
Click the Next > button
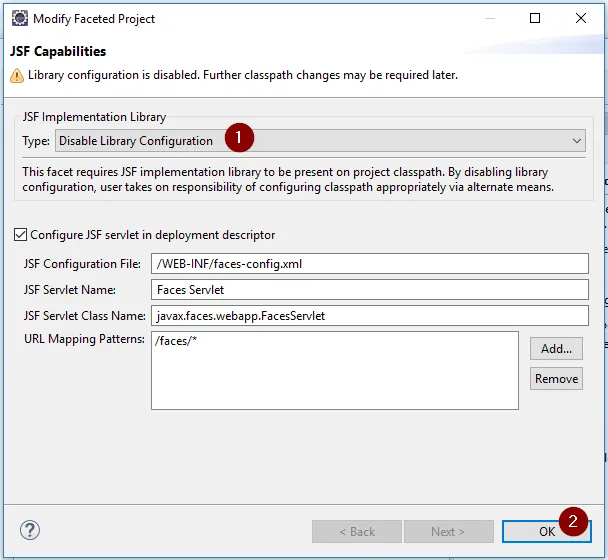click(448, 531)
